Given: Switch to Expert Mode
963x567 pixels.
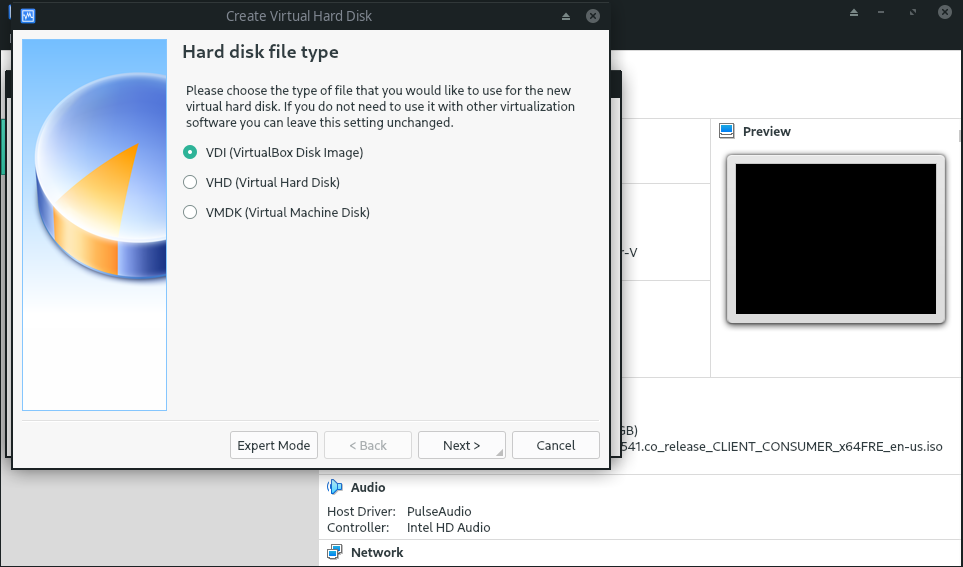Looking at the screenshot, I should [x=273, y=445].
